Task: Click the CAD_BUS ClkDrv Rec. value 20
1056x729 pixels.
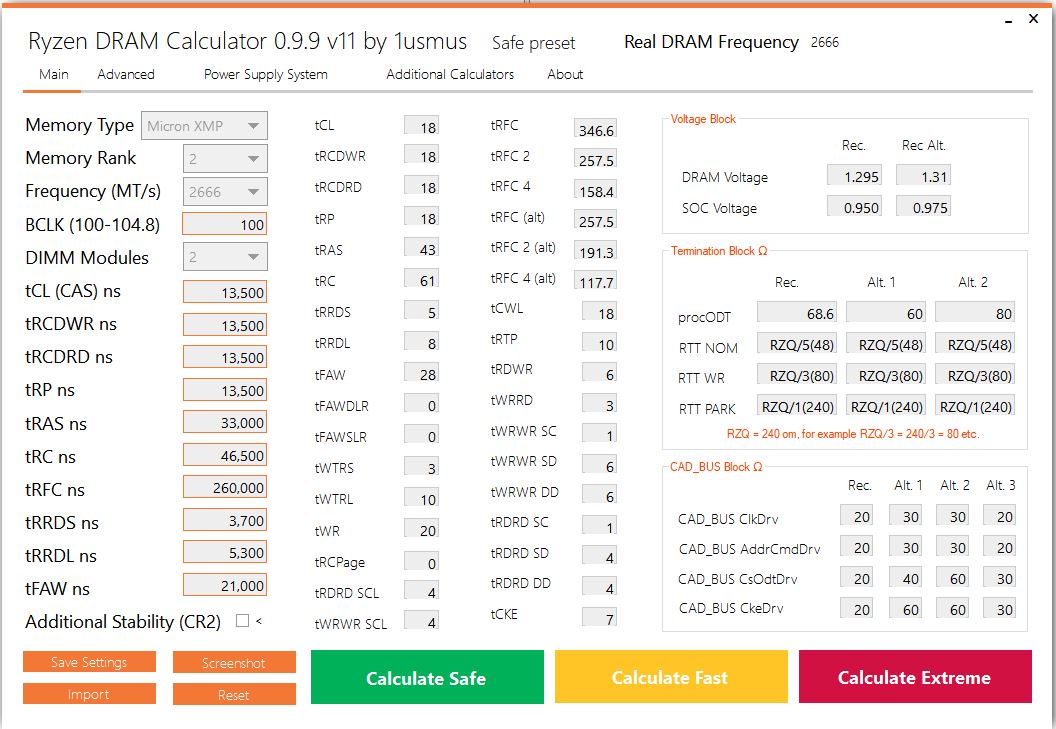Action: 857,516
